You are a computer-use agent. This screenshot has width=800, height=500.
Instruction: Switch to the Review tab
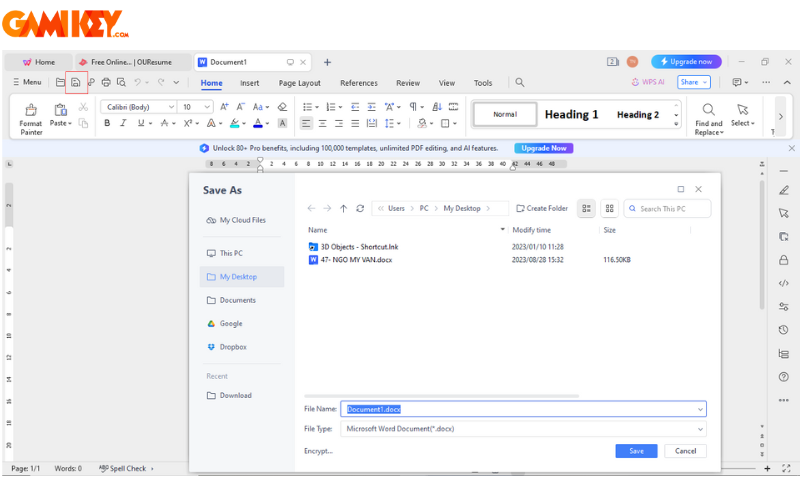(408, 83)
